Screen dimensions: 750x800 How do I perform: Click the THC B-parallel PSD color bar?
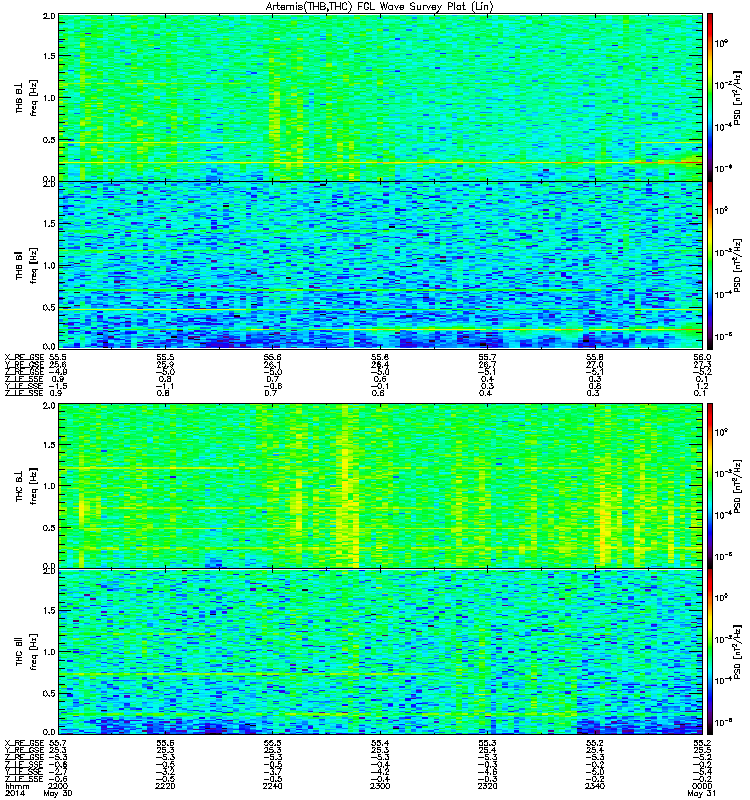[x=710, y=652]
